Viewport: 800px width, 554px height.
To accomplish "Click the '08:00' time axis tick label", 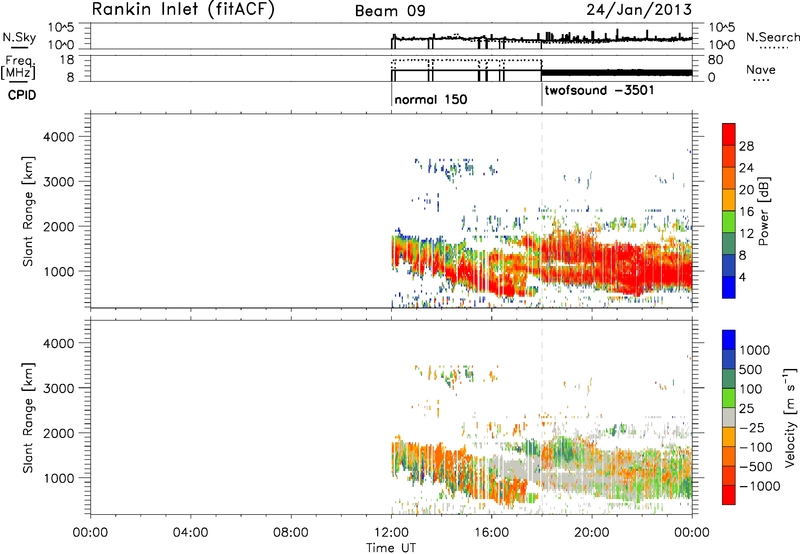I will 291,533.
